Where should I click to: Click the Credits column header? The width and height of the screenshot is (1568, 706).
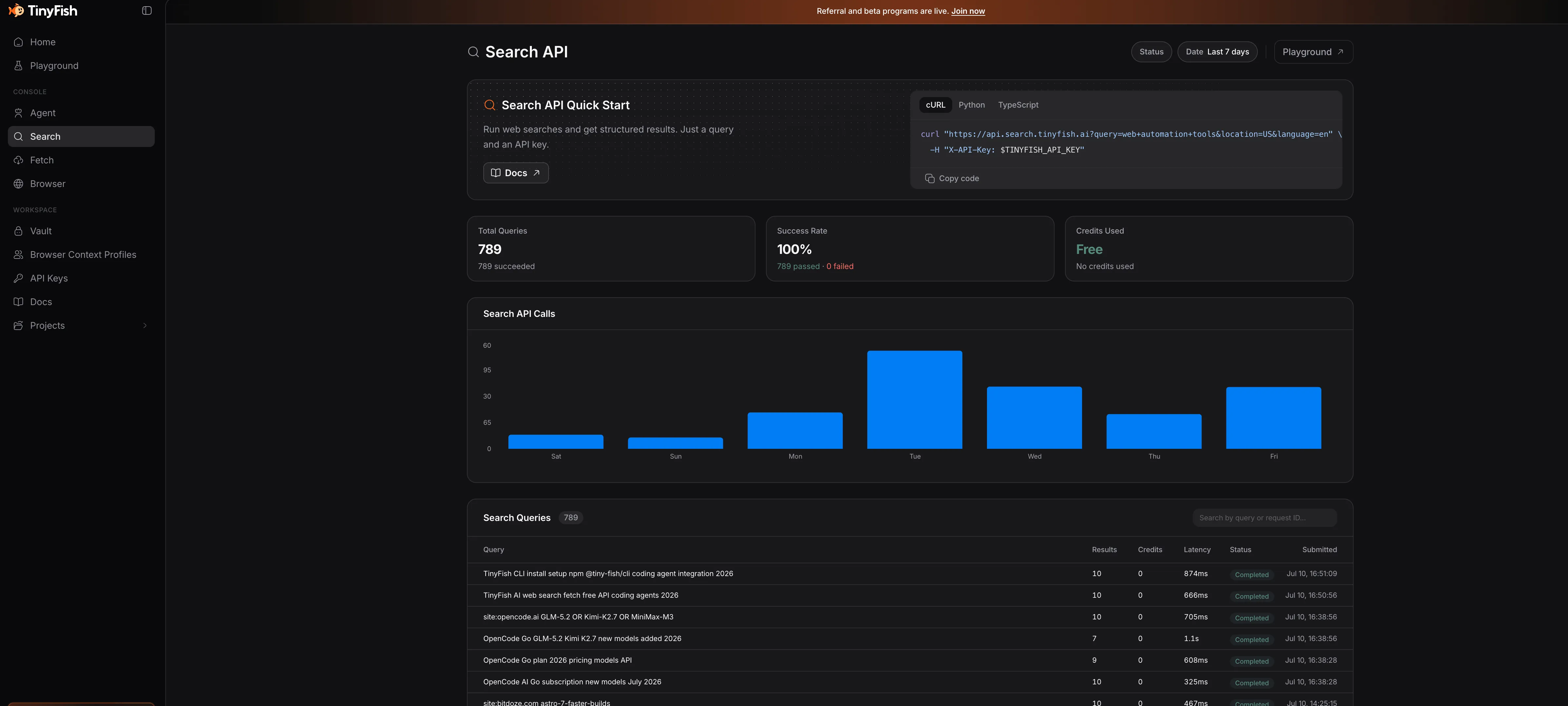click(x=1150, y=550)
